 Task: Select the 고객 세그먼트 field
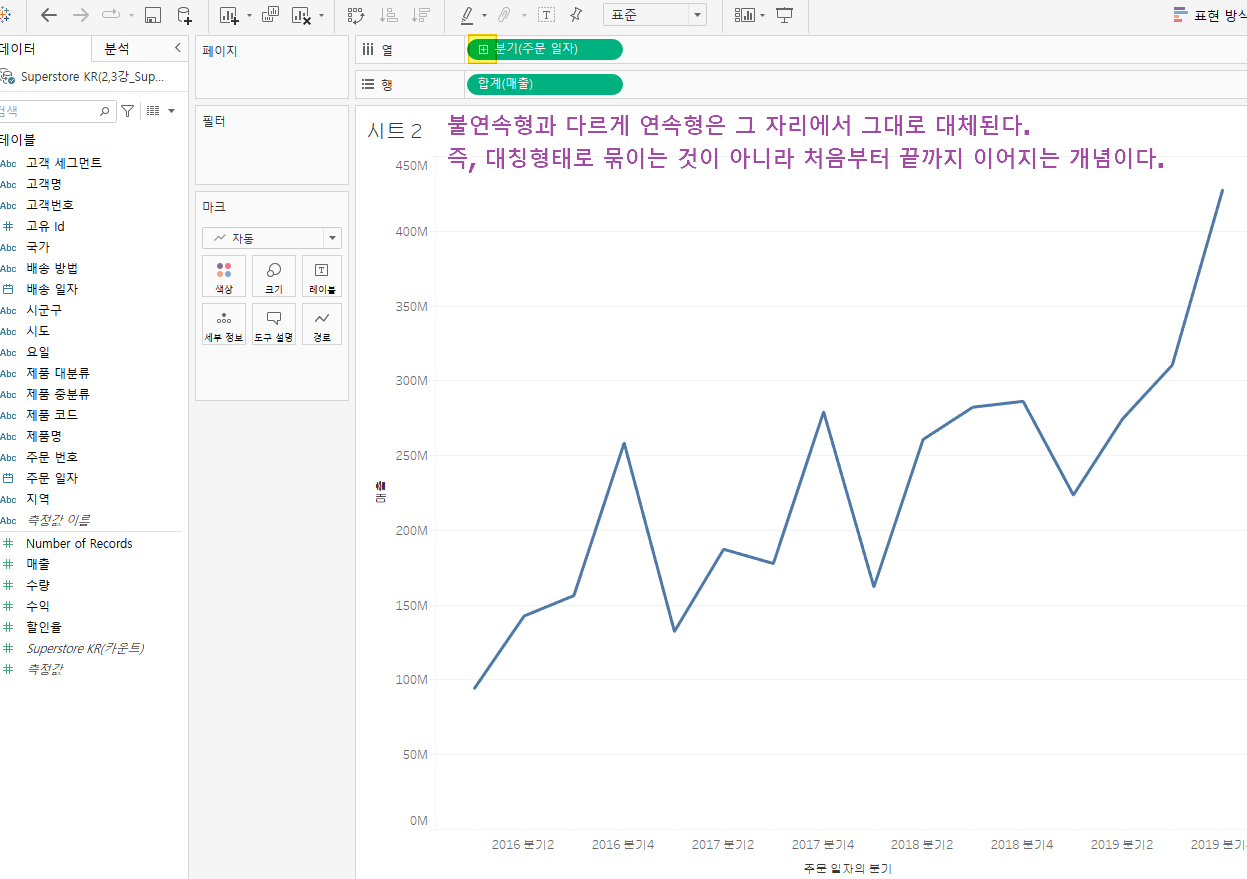(64, 163)
